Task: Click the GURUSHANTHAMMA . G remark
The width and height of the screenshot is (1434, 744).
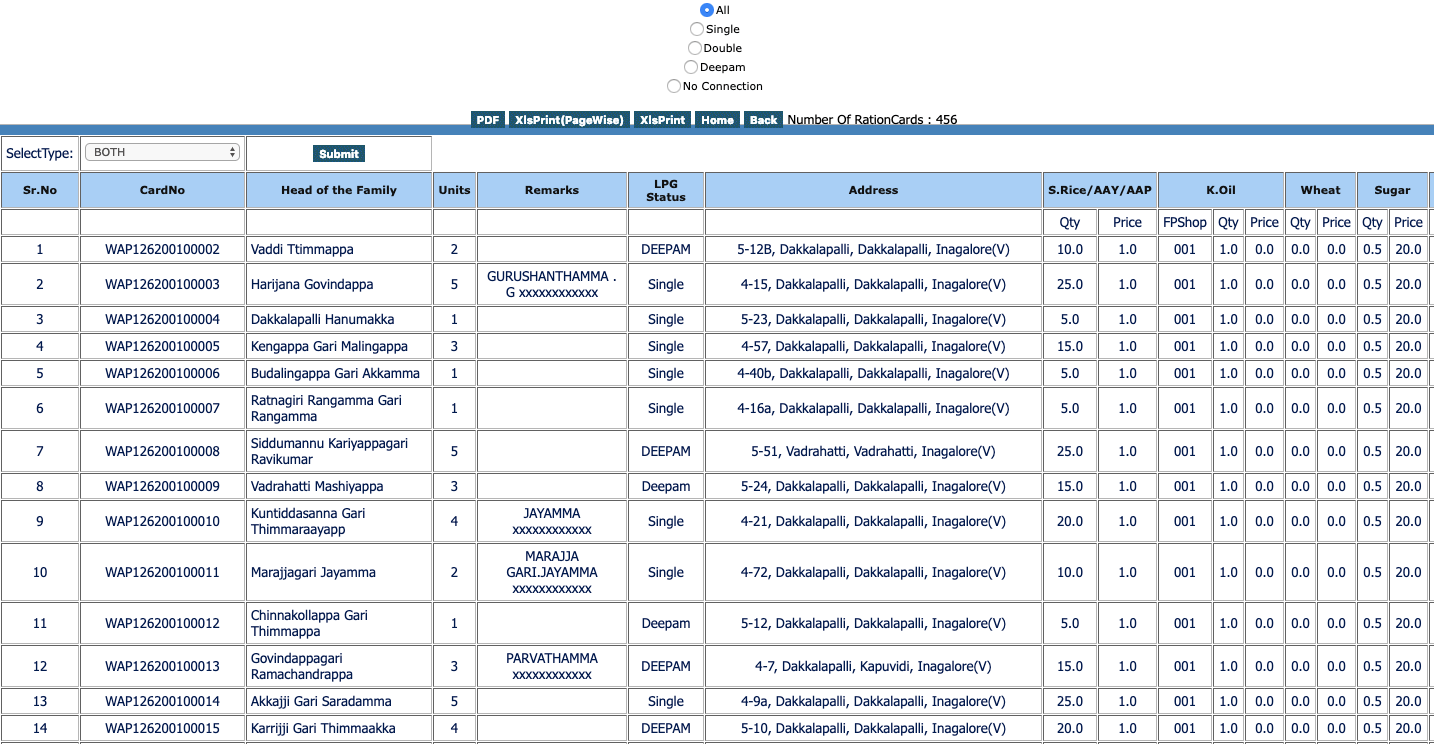Action: point(552,284)
